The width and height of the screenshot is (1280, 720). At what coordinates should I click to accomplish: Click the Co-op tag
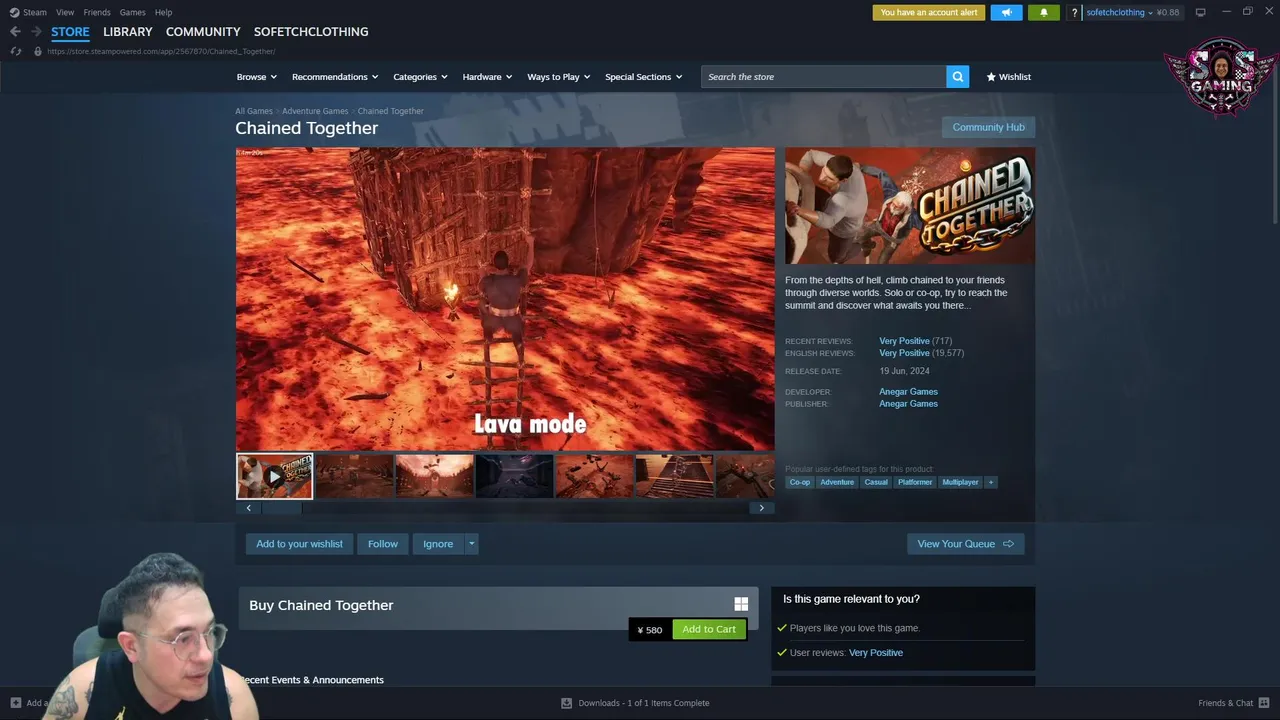click(x=800, y=482)
